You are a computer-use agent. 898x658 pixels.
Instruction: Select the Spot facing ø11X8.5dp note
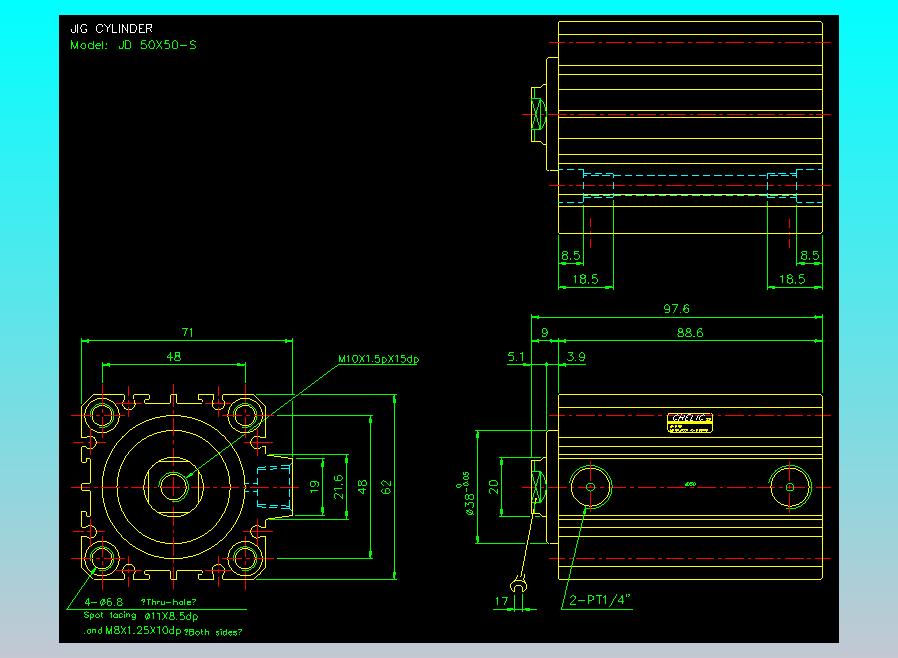coord(141,616)
